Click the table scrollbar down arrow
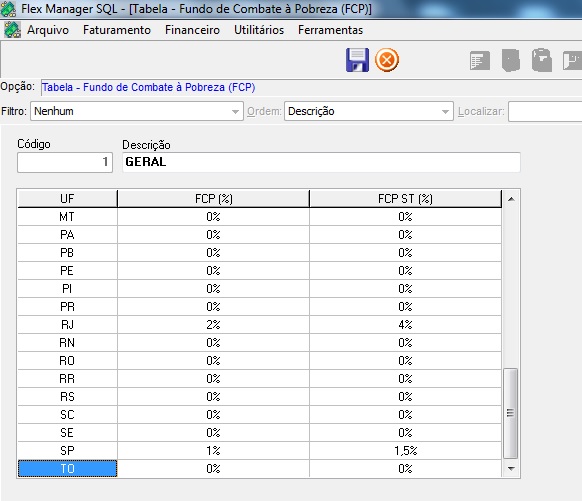This screenshot has width=582, height=501. 511,469
